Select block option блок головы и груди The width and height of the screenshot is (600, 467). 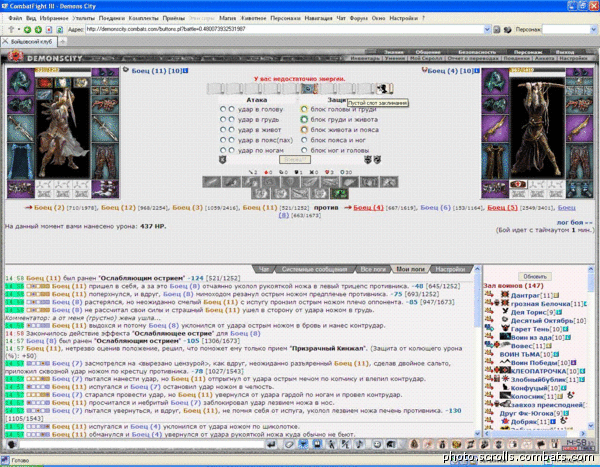304,109
